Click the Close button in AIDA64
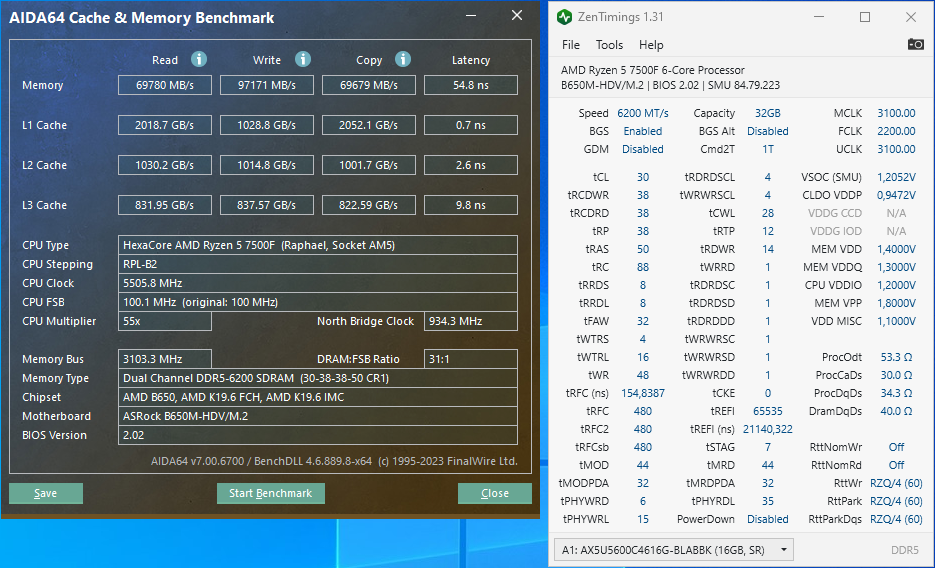Screen dimensions: 935x568 pyautogui.click(x=495, y=493)
